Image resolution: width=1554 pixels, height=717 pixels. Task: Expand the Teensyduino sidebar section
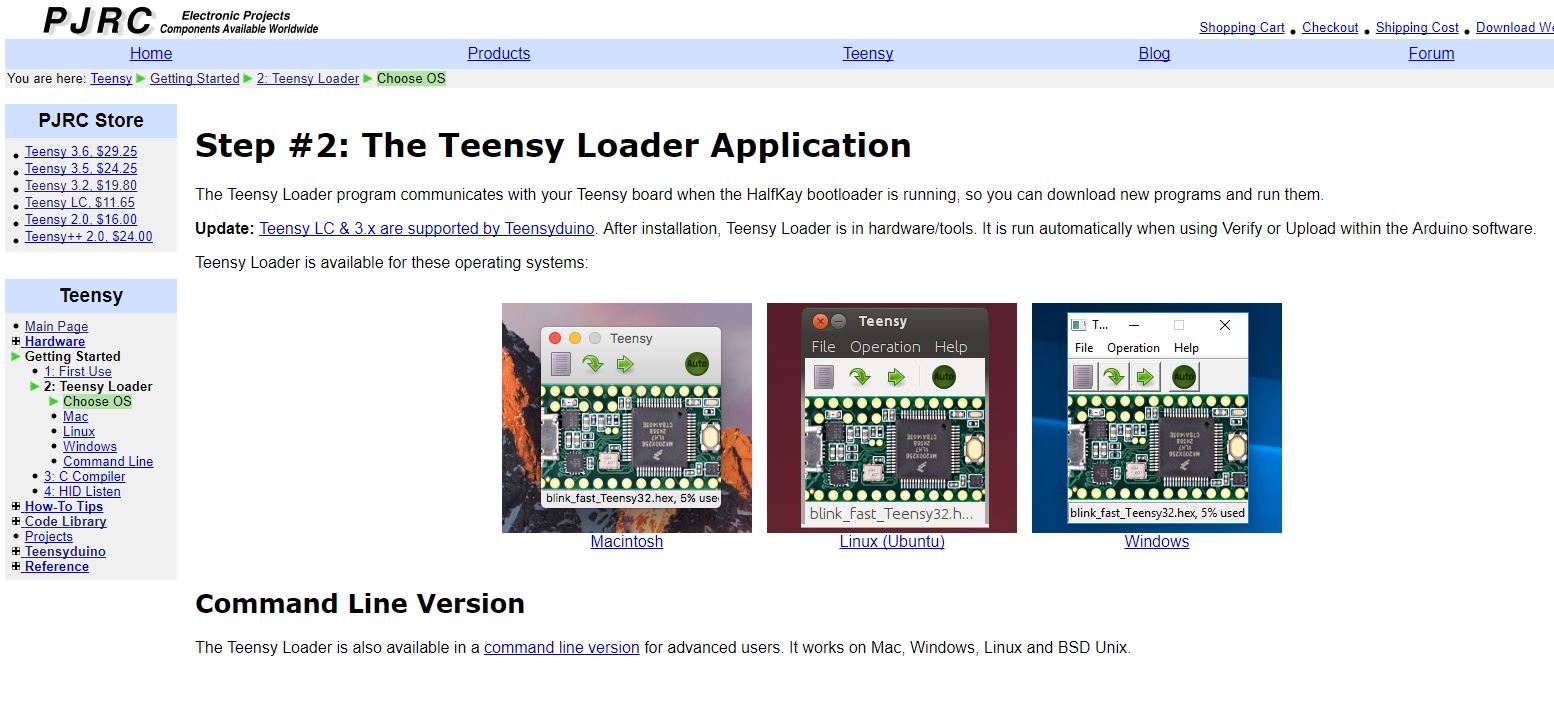point(16,552)
